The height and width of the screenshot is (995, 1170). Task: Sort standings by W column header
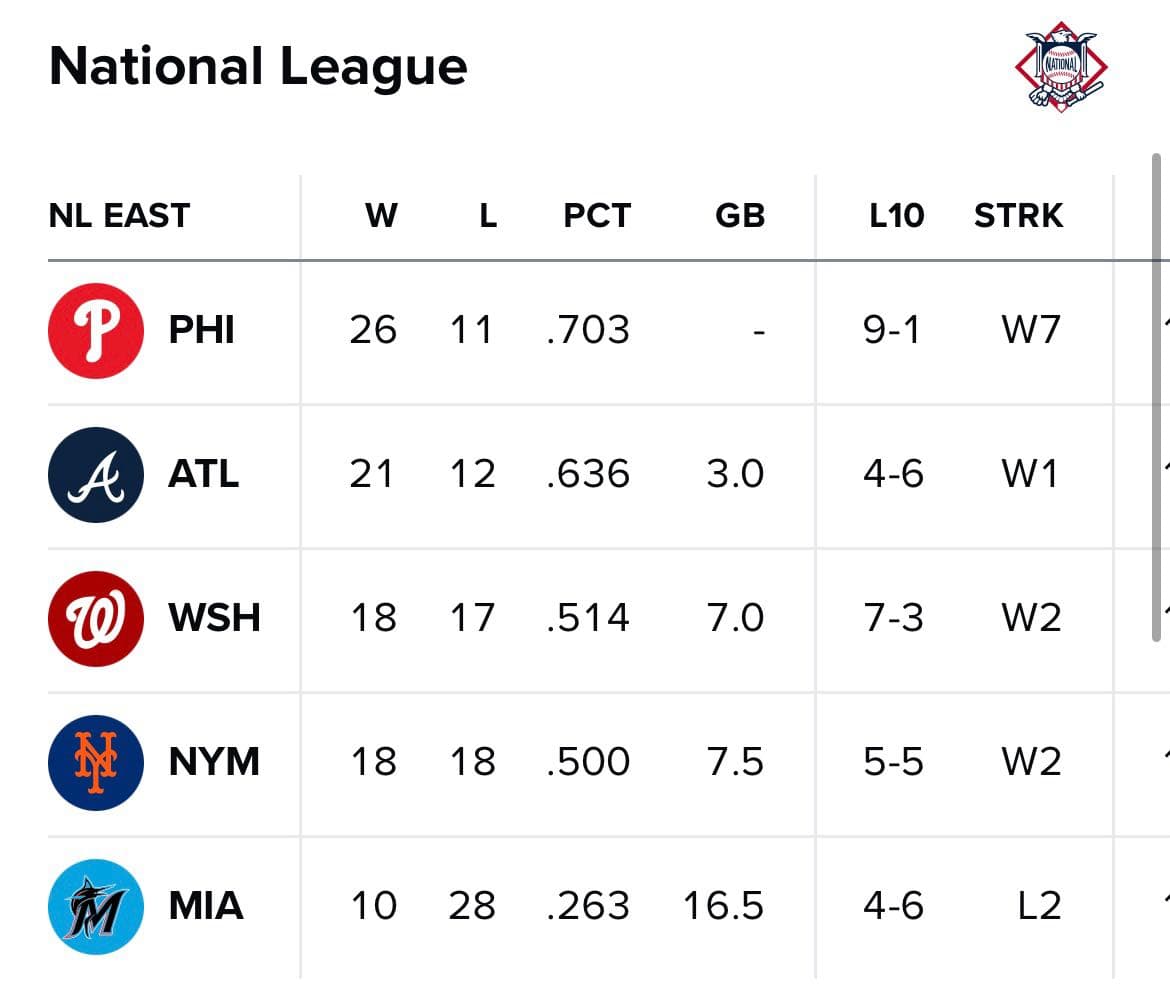point(381,215)
